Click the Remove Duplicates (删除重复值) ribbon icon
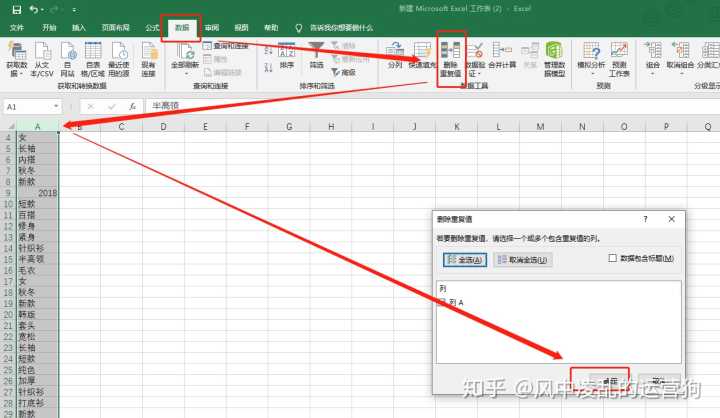 tap(450, 58)
